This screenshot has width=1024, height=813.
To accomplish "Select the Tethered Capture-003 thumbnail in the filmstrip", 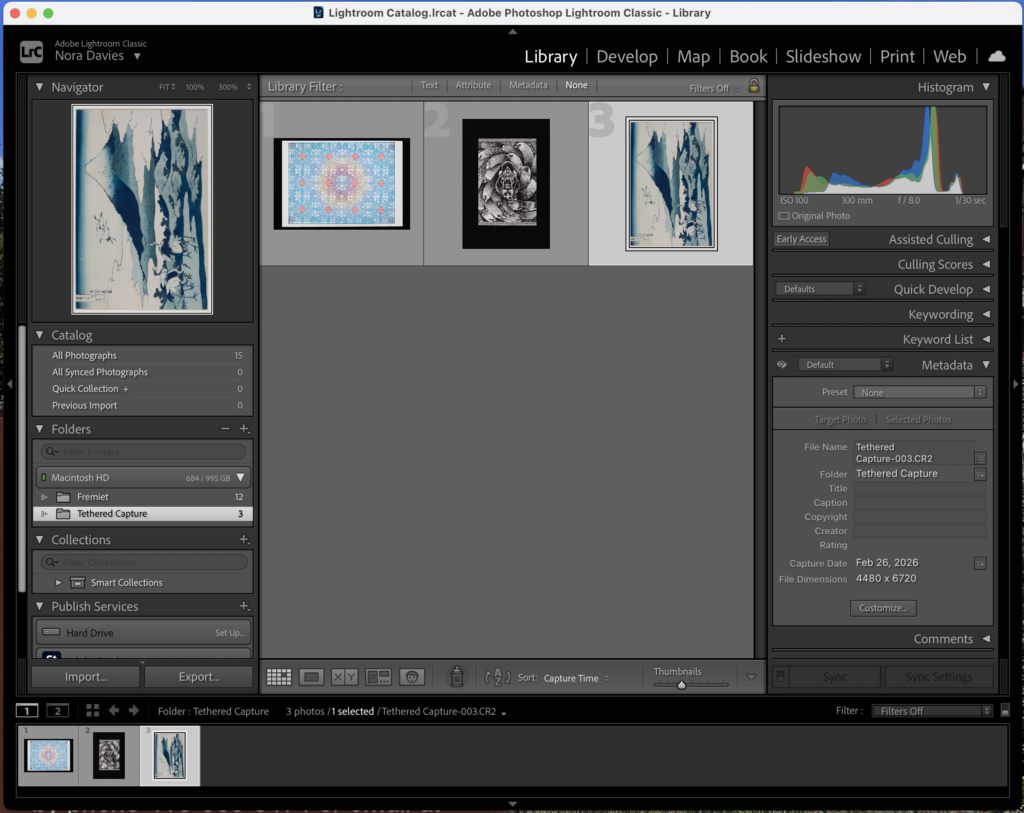I will [x=169, y=755].
